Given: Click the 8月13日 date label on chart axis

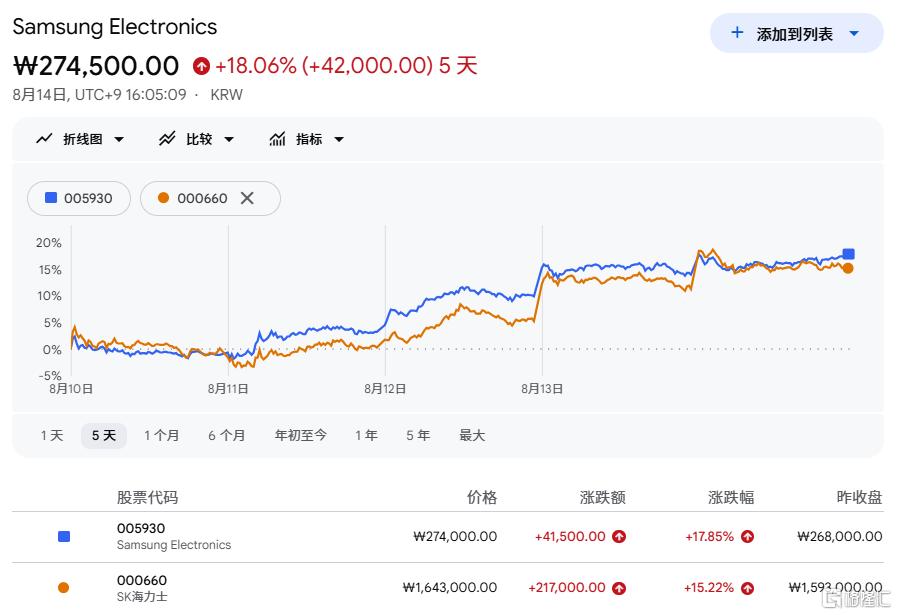Looking at the screenshot, I should pyautogui.click(x=542, y=389).
